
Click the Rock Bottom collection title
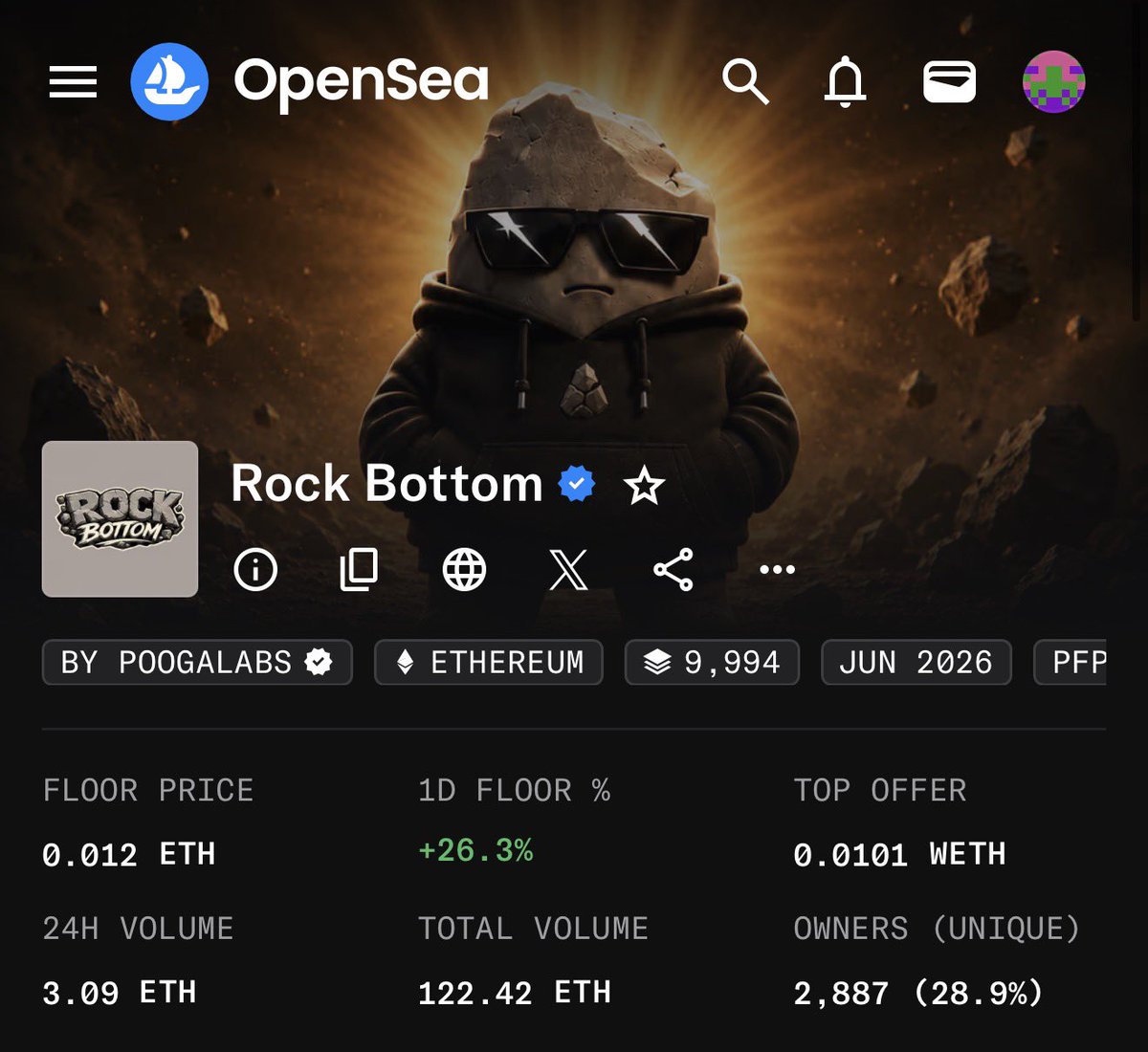[386, 484]
